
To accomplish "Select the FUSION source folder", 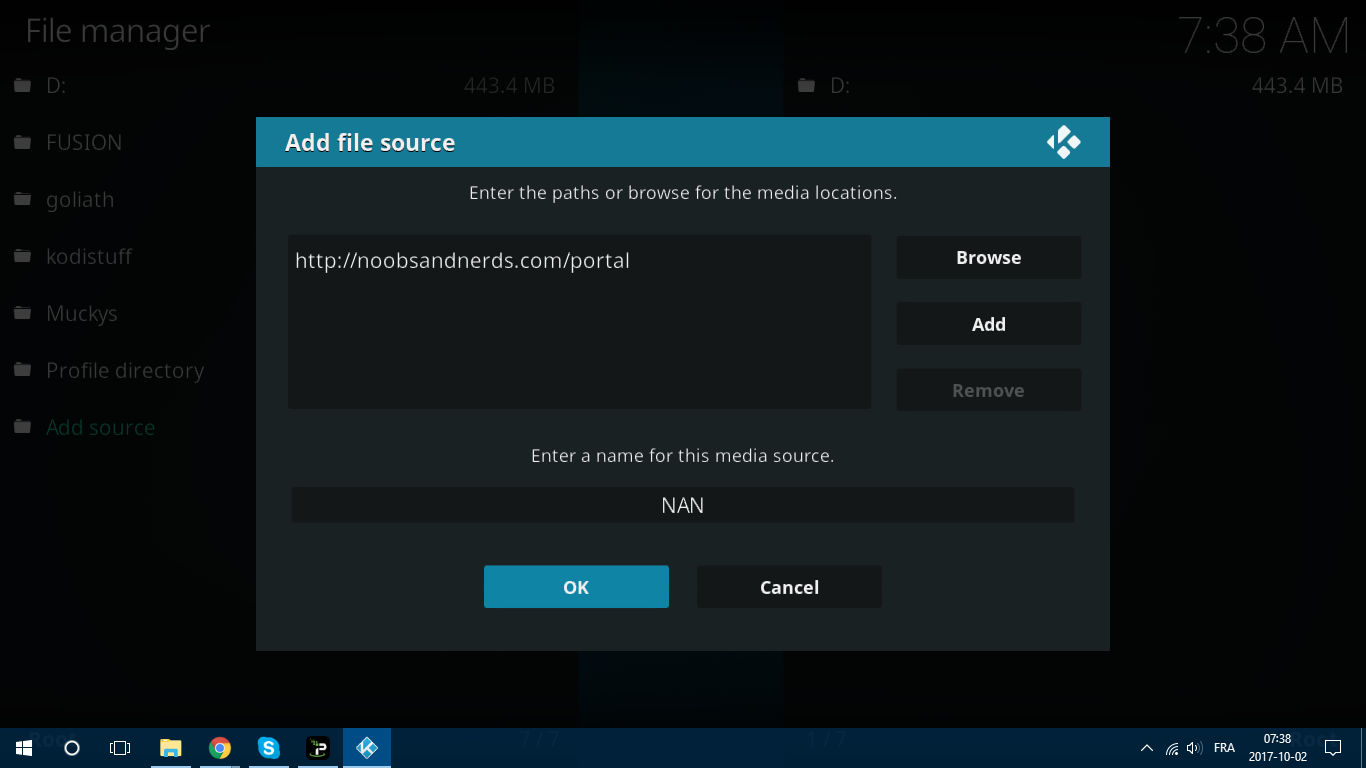I will 84,143.
